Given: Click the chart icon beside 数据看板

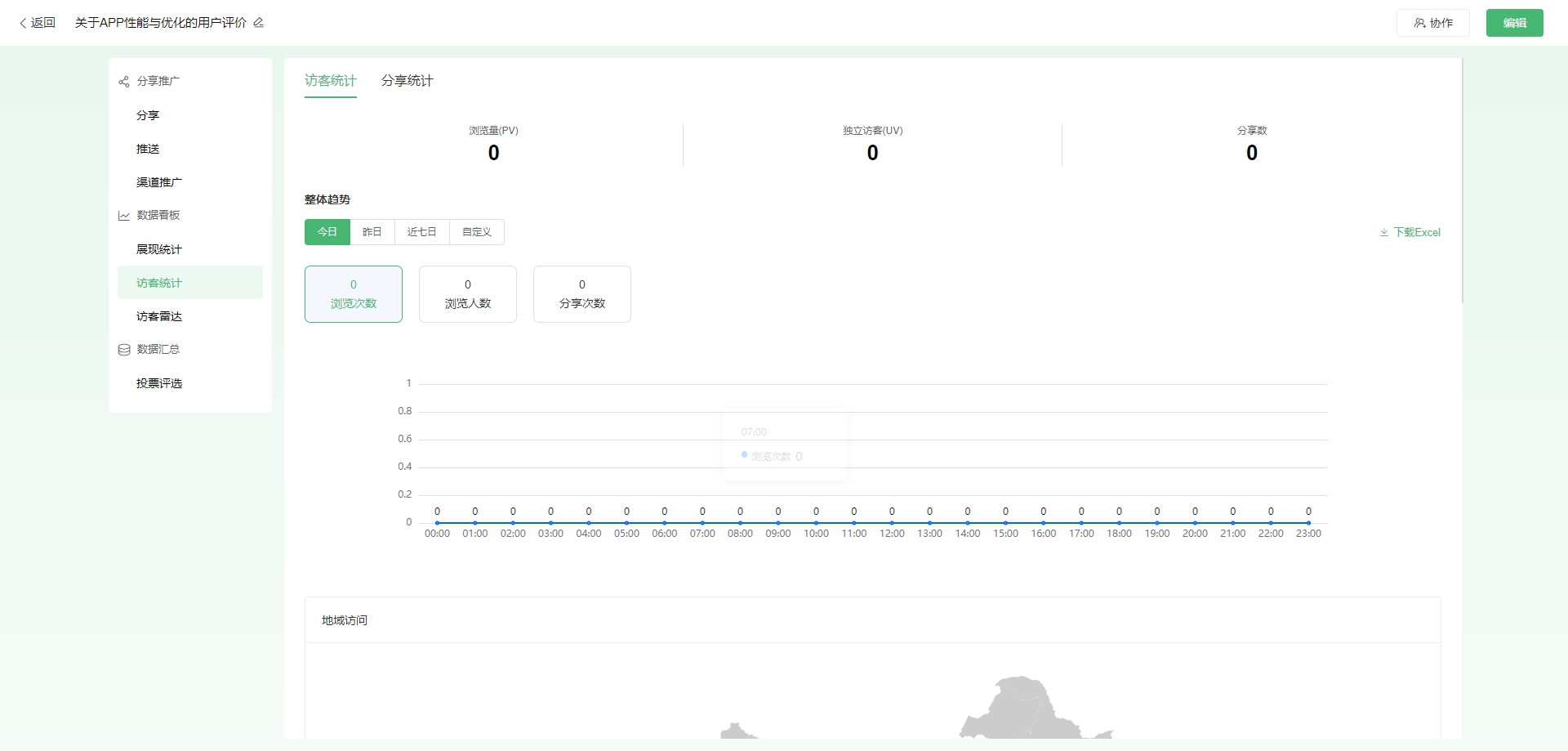Looking at the screenshot, I should pyautogui.click(x=124, y=216).
